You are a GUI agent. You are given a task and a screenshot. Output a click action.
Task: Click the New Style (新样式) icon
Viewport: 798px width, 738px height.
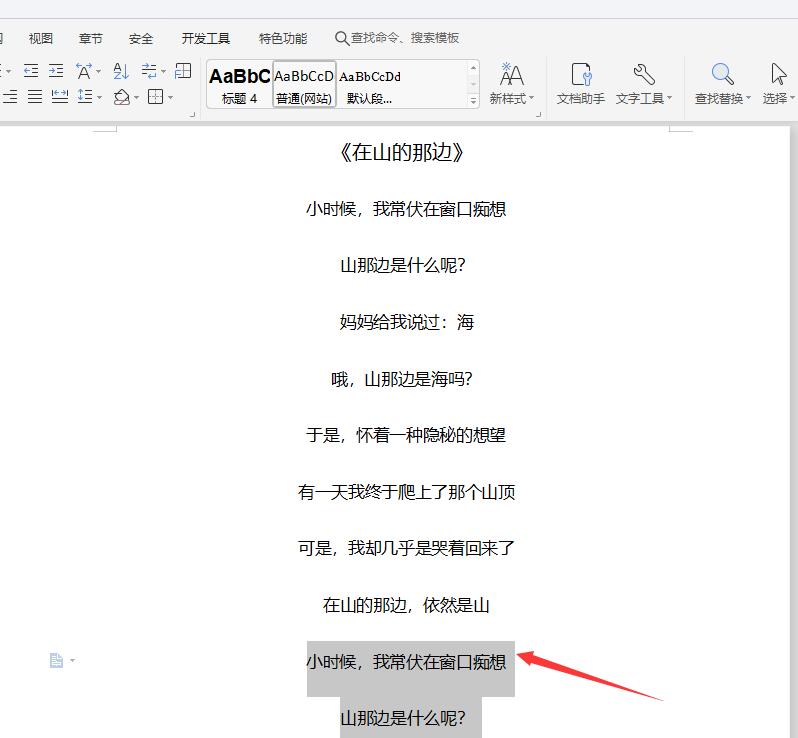[511, 75]
